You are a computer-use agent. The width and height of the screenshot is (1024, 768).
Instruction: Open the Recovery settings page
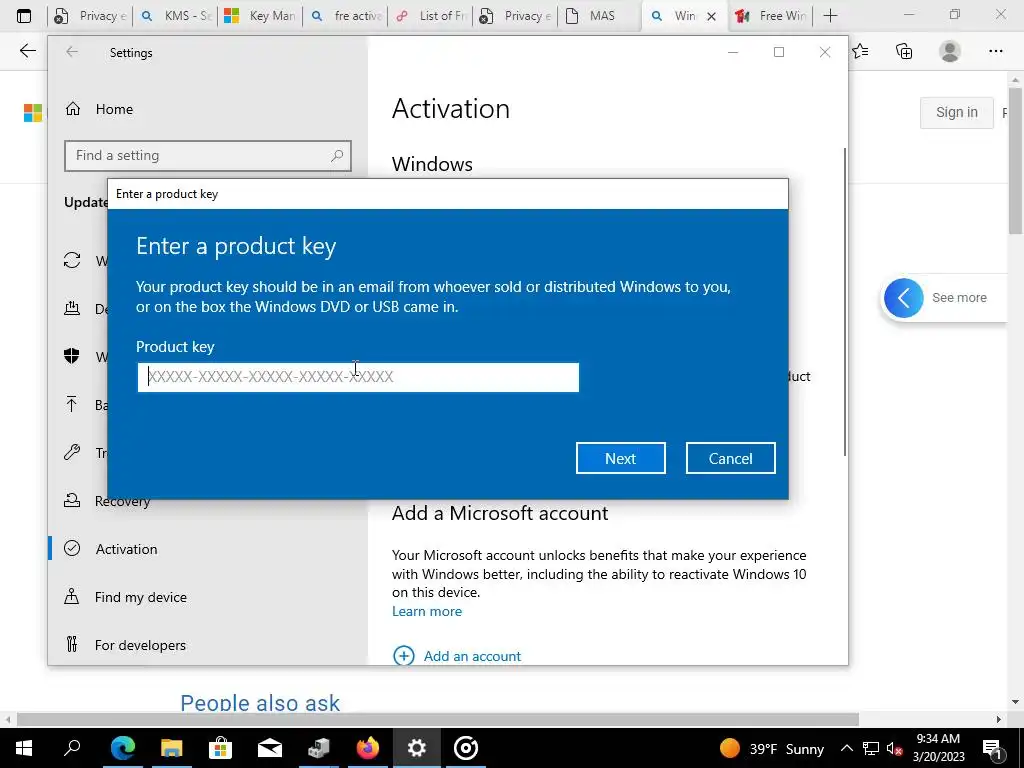[122, 501]
